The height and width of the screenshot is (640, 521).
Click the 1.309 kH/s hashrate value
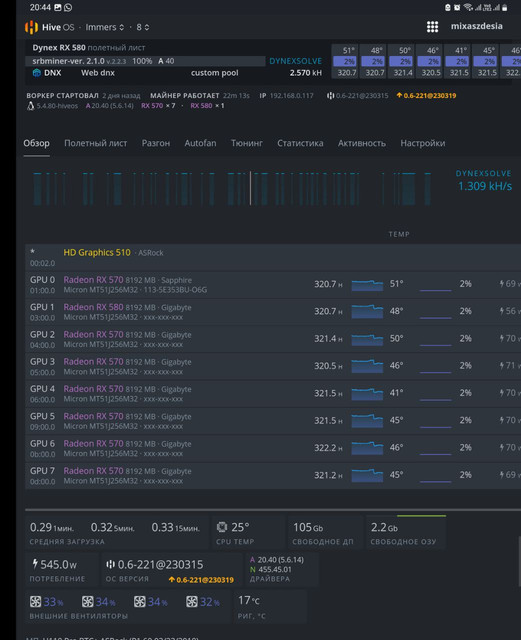485,187
